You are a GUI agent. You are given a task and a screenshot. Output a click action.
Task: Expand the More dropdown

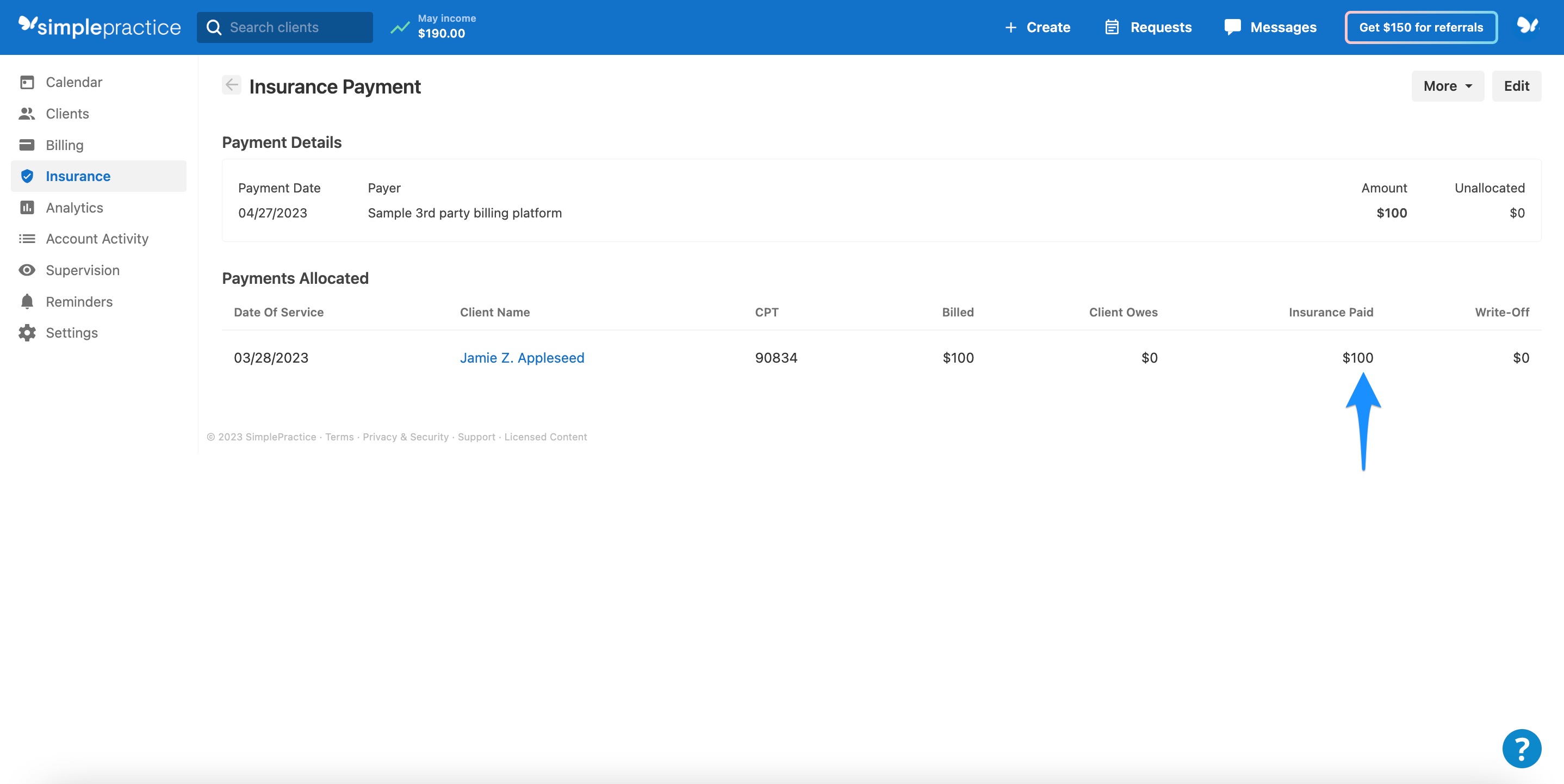pyautogui.click(x=1448, y=85)
